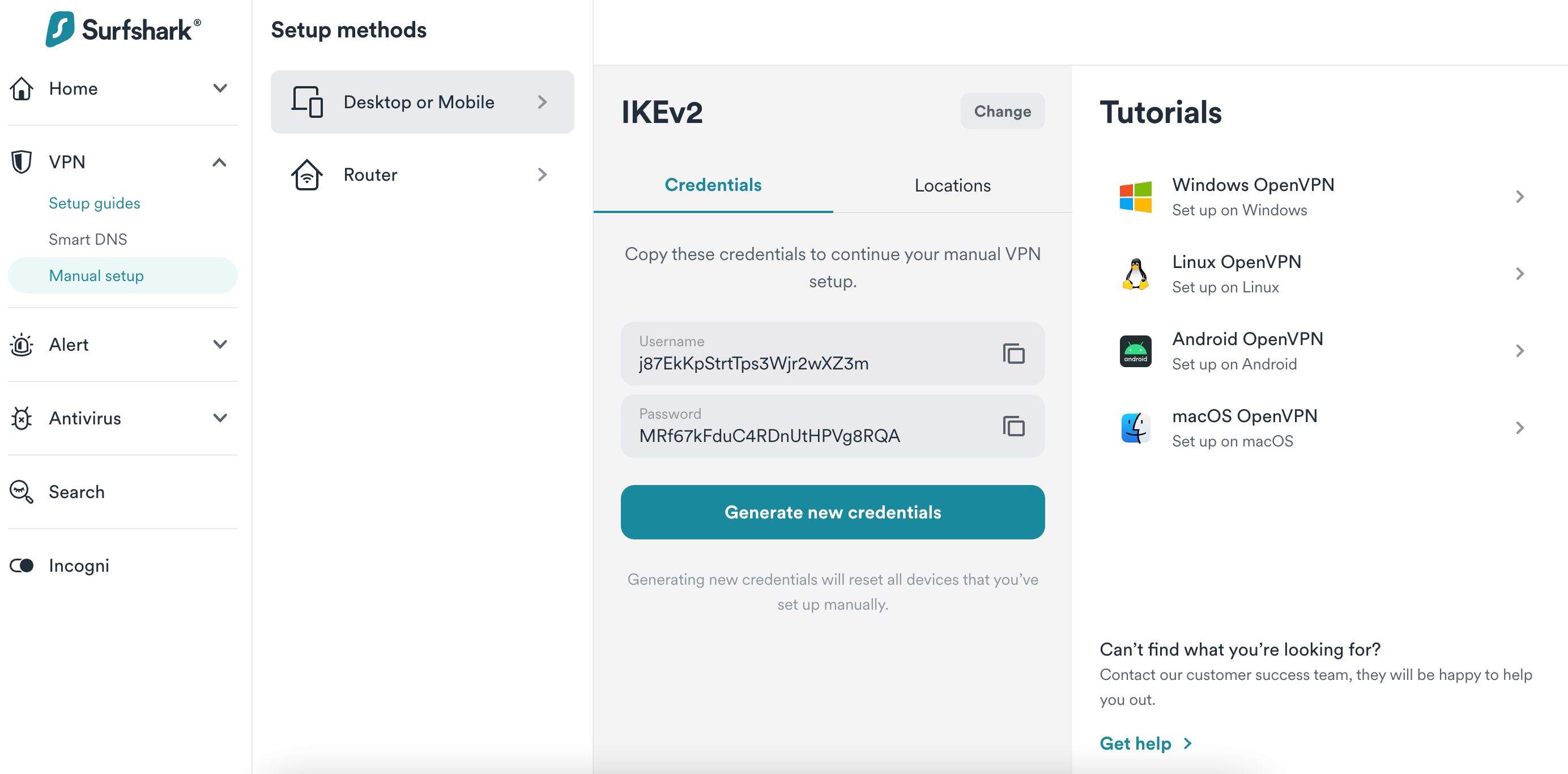
Task: Select the Linux penguin tutorial icon
Action: click(1136, 274)
